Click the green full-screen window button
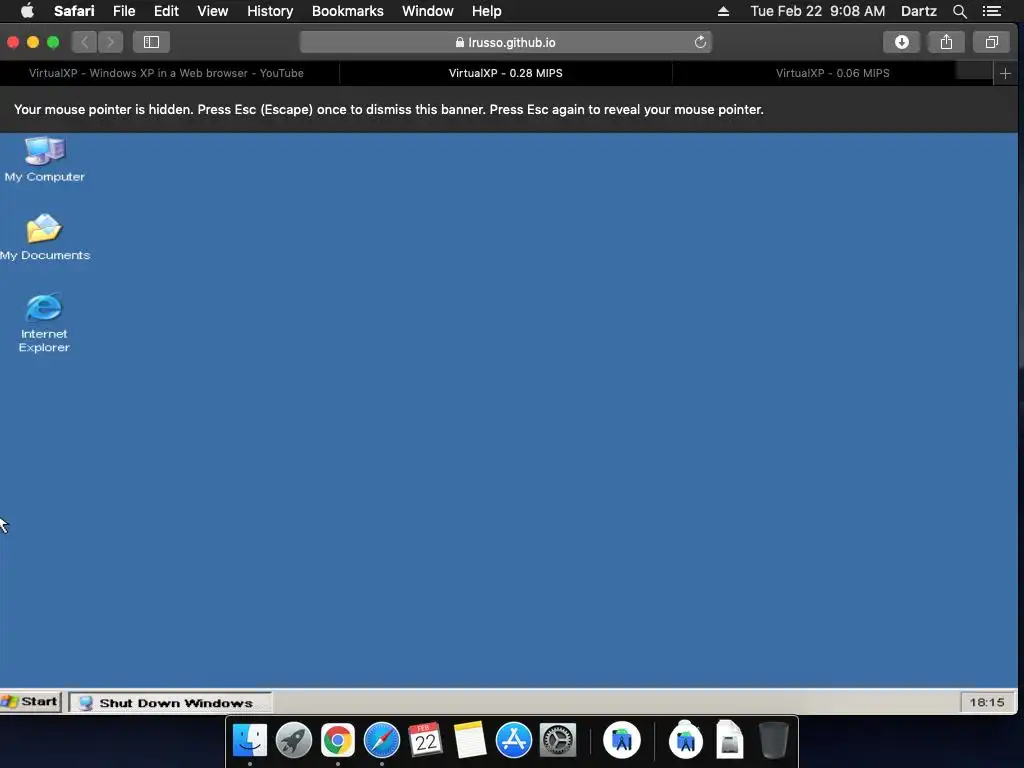Viewport: 1024px width, 768px height. (53, 42)
